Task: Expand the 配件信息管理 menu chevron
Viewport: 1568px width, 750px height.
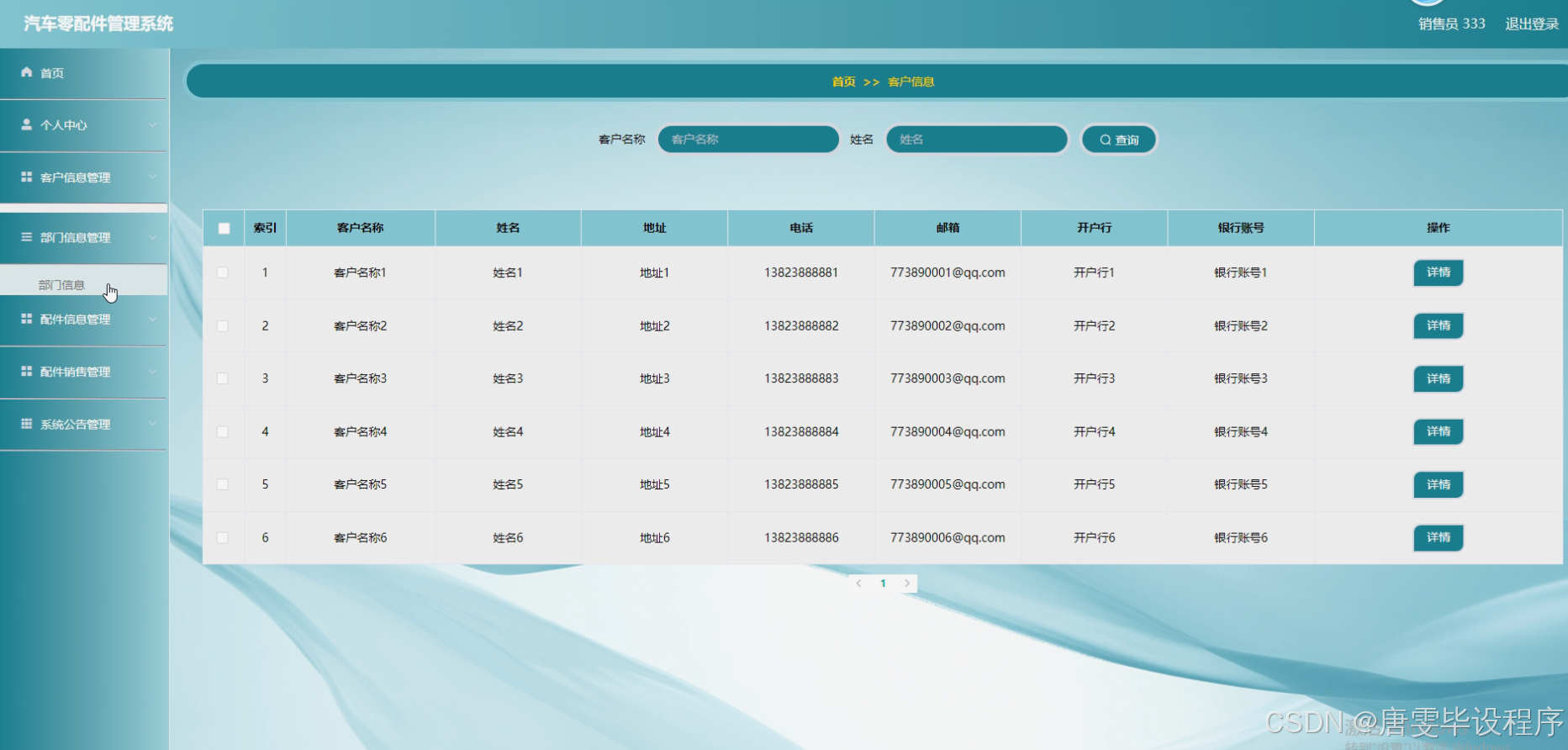Action: pos(152,319)
